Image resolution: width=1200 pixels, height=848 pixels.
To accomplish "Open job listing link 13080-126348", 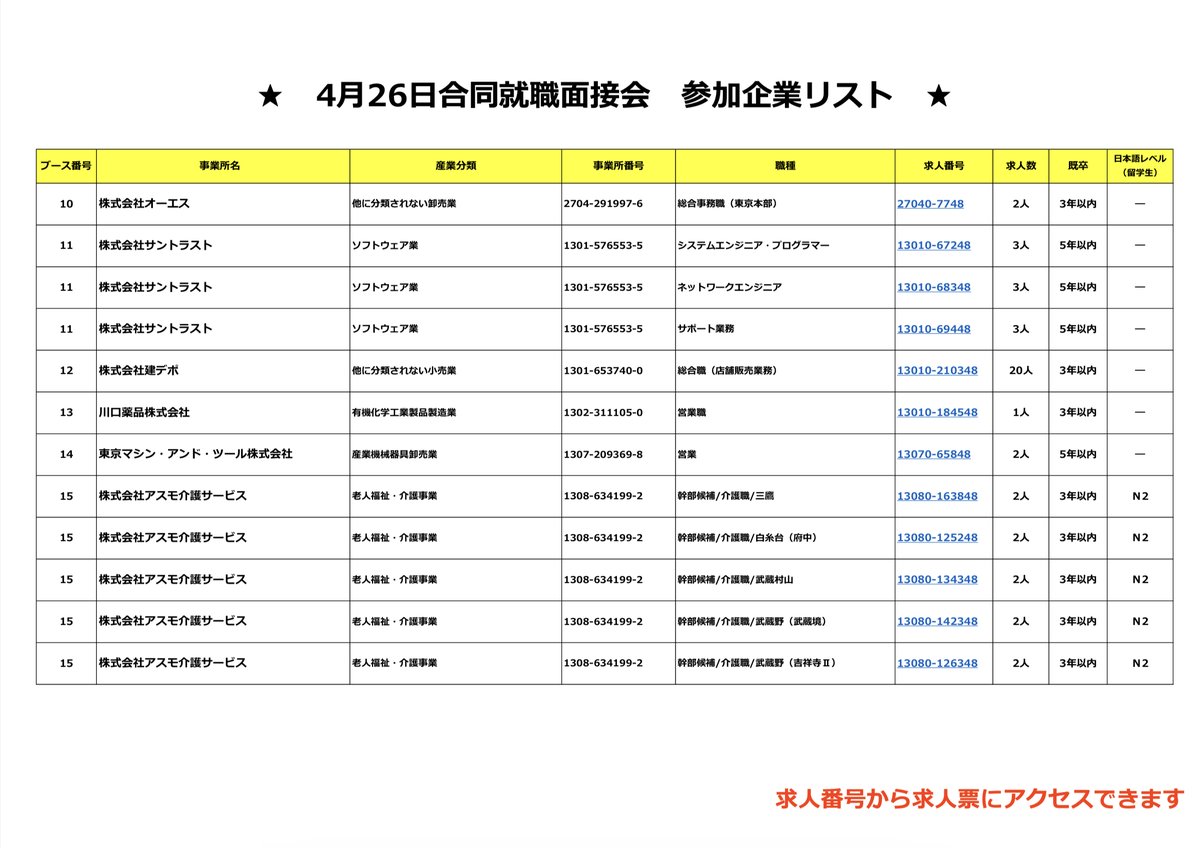I will click(x=937, y=664).
